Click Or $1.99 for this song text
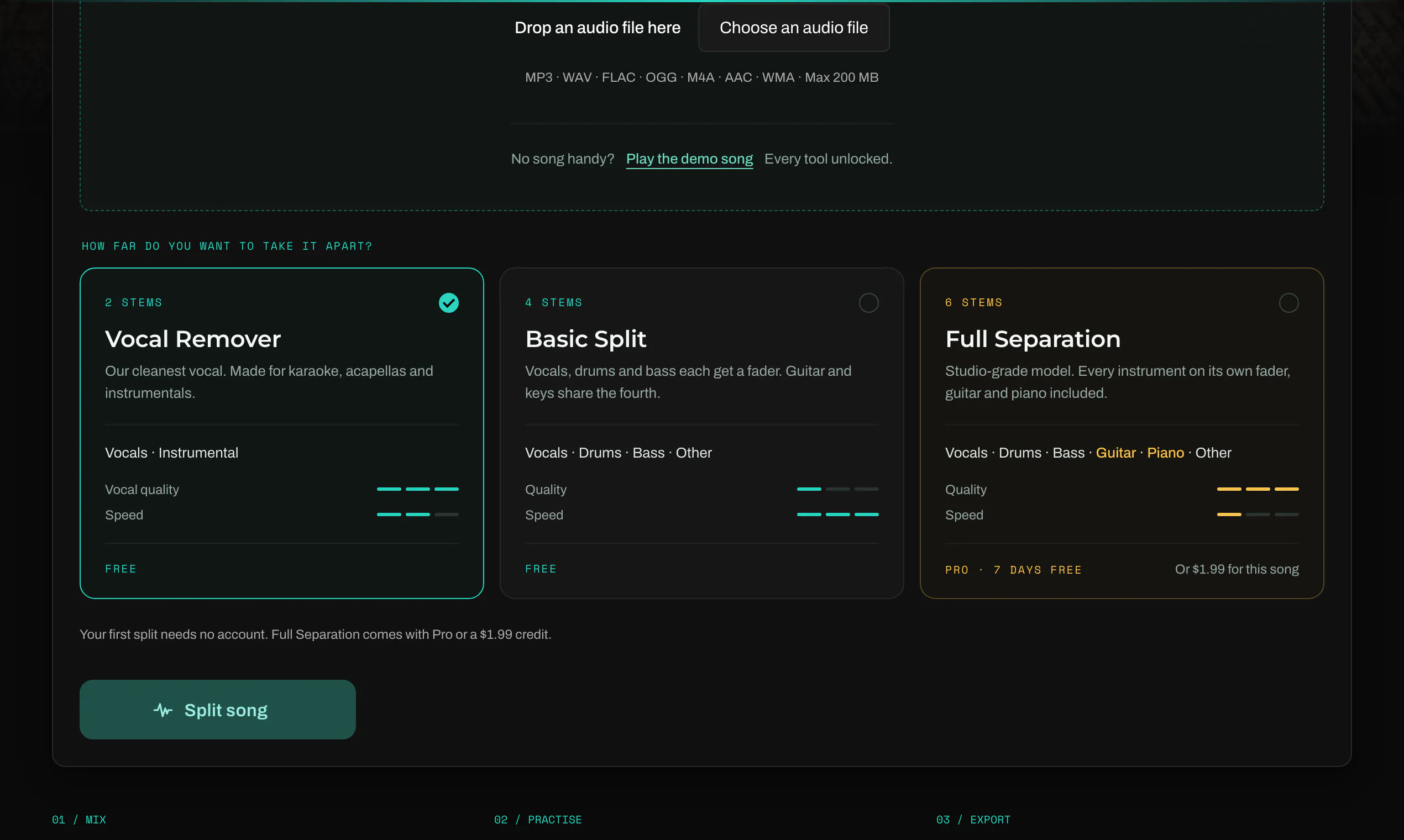The height and width of the screenshot is (840, 1404). [1237, 569]
